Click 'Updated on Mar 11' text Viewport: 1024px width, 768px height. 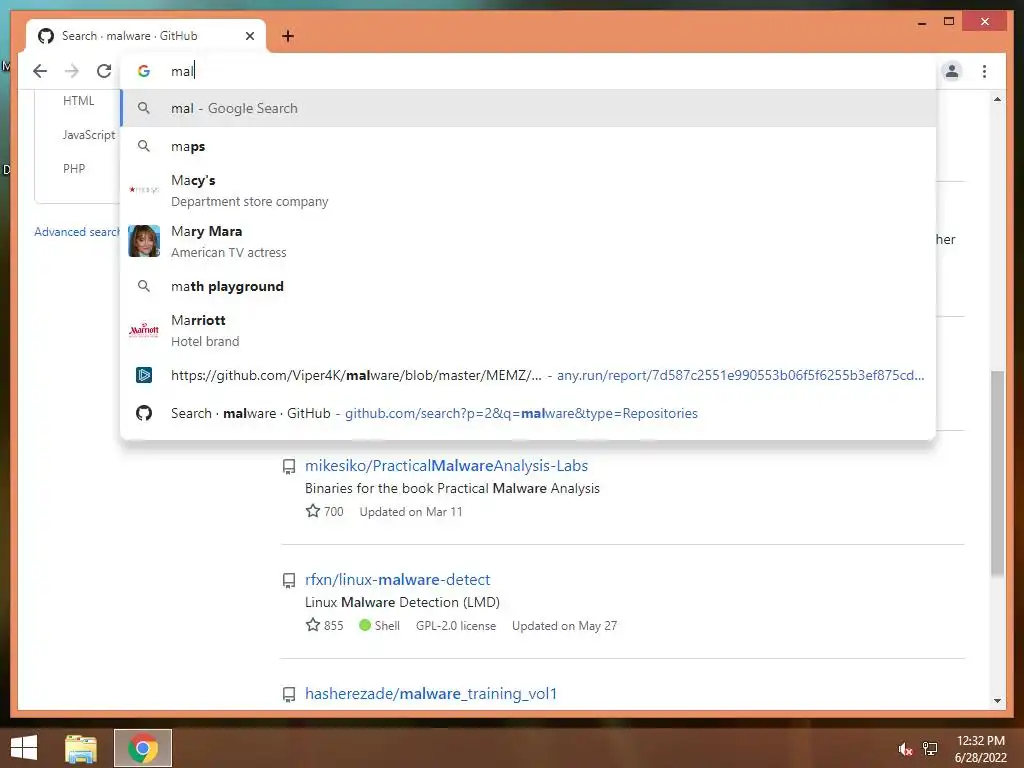click(x=411, y=512)
